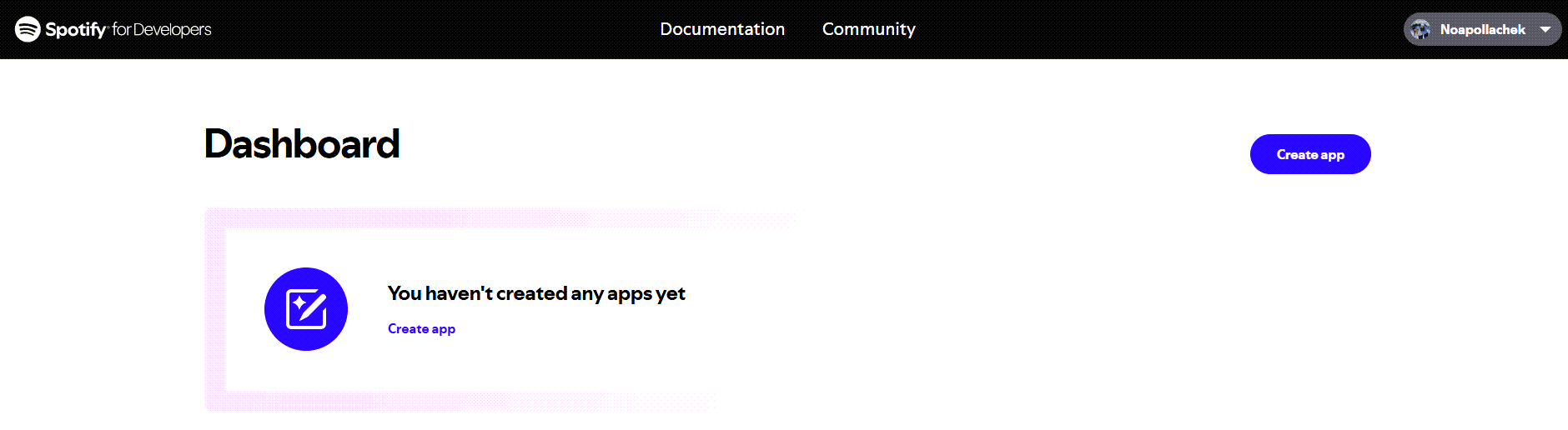Click the sparkle star inside the edit icon
Image resolution: width=1568 pixels, height=430 pixels.
tap(299, 303)
